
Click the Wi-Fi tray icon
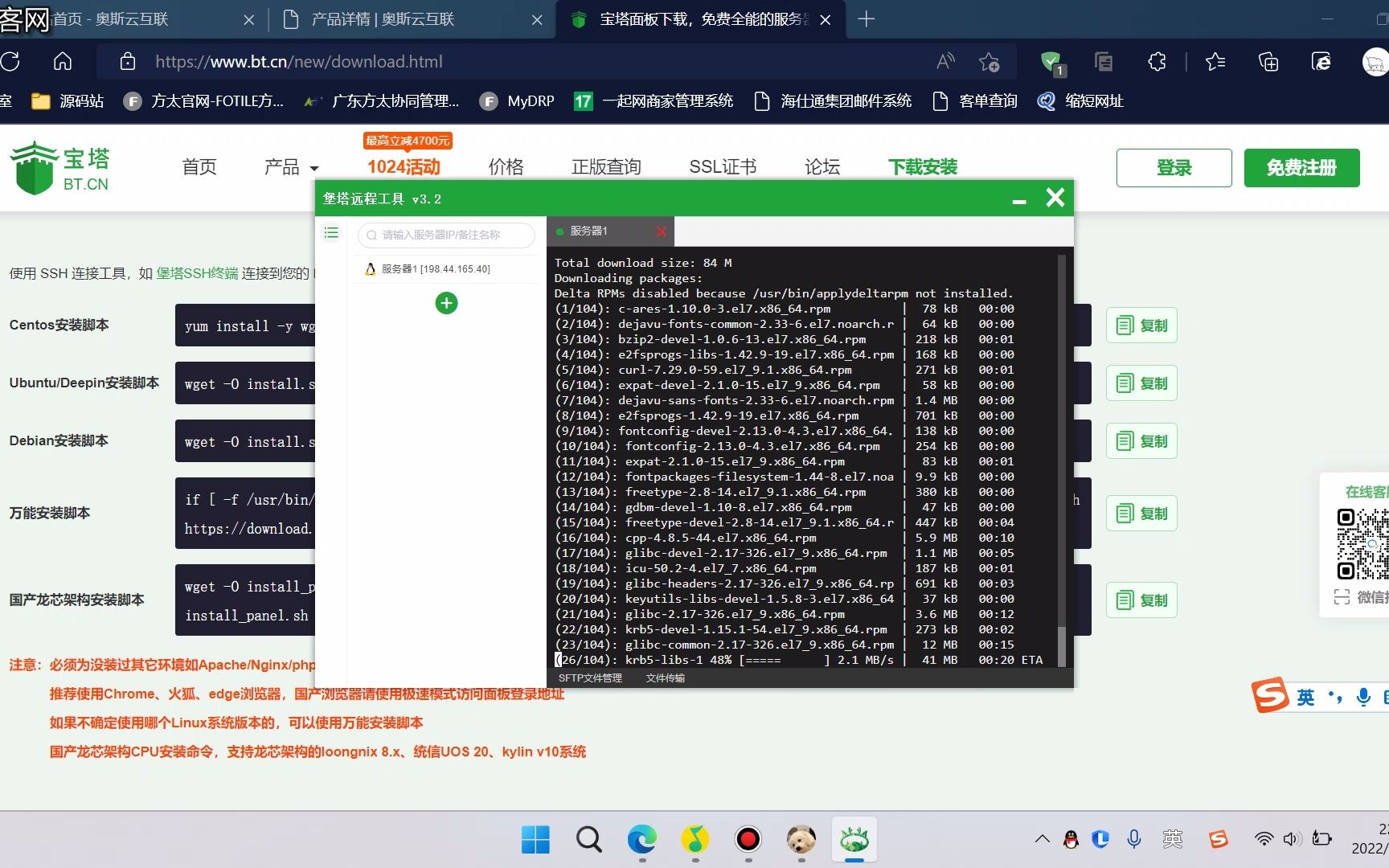(1264, 839)
